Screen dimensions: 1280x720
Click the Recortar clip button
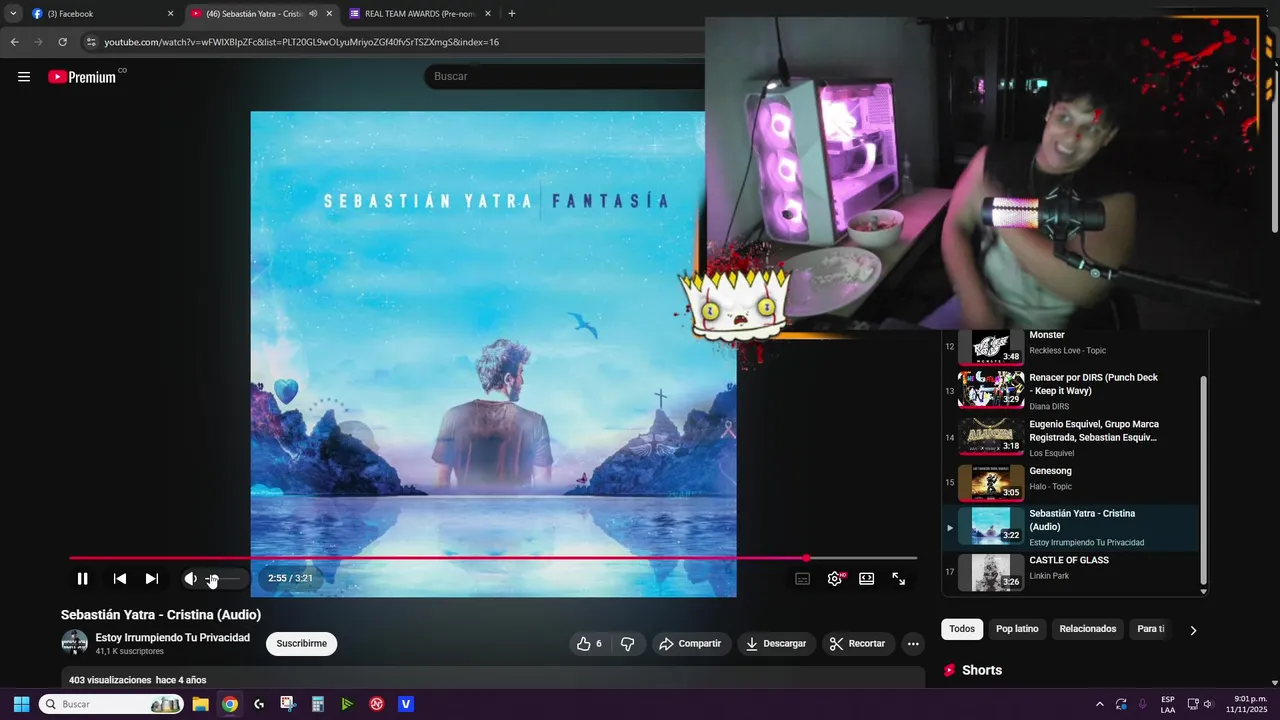(858, 644)
